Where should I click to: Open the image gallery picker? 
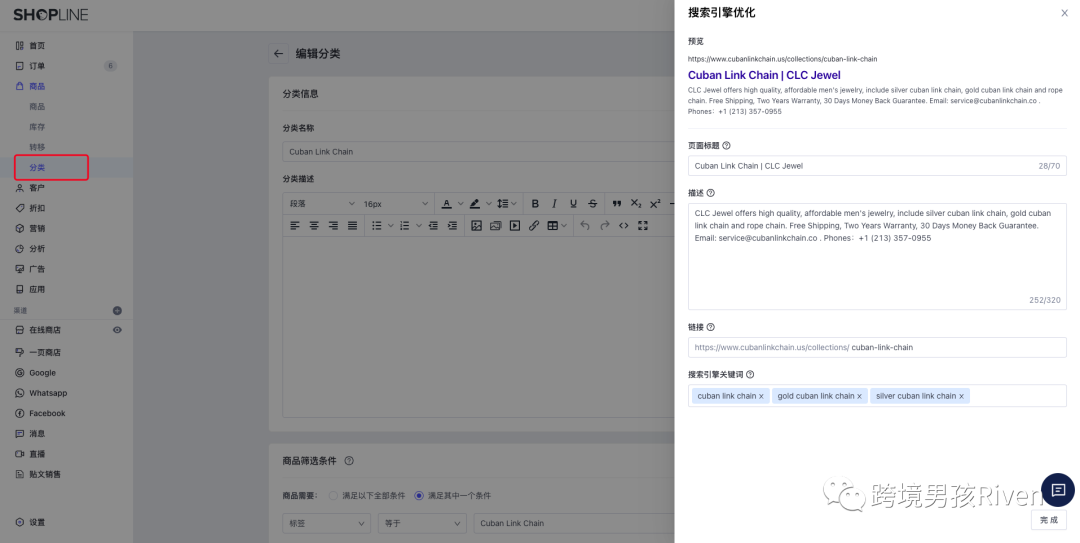pos(495,225)
